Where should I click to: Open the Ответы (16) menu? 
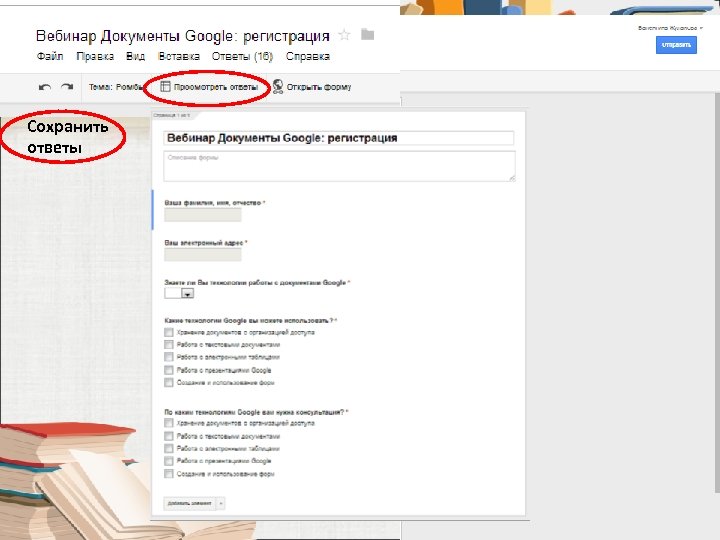pos(242,56)
